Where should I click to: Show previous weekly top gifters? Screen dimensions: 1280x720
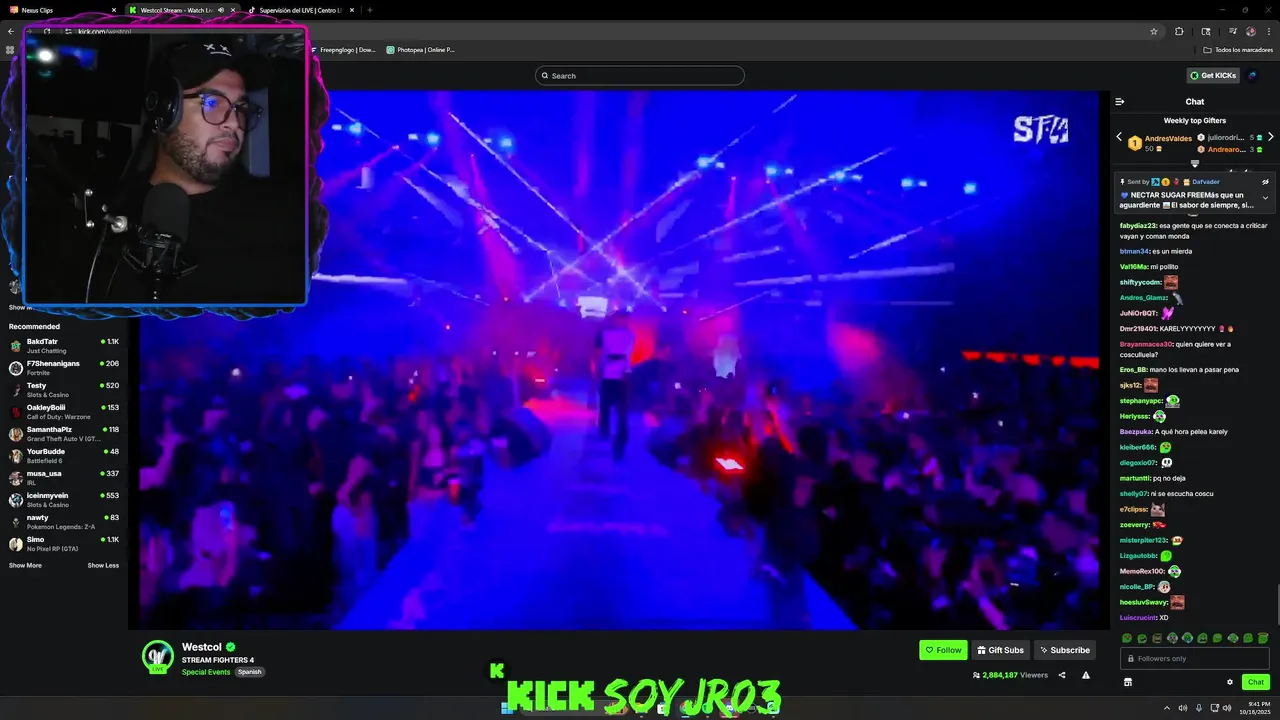pyautogui.click(x=1119, y=137)
